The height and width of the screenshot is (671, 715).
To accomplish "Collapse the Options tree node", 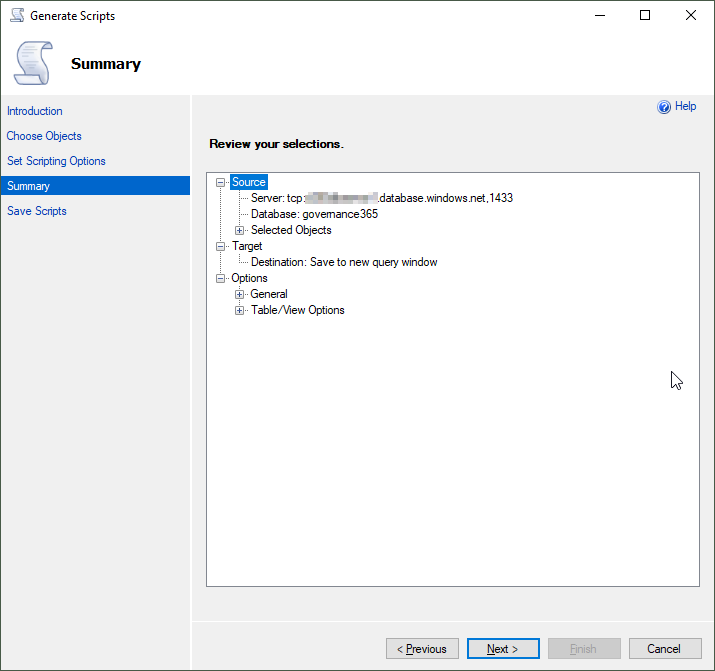I will [x=221, y=278].
